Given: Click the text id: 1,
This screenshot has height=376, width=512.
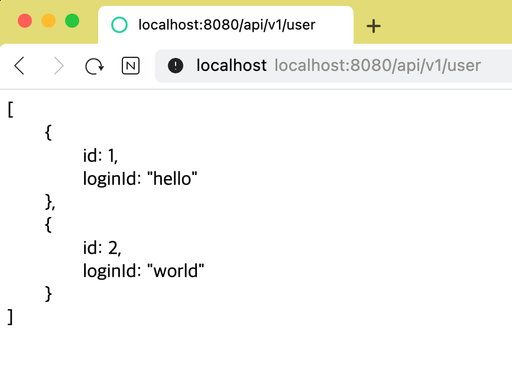Looking at the screenshot, I should click(x=100, y=156).
